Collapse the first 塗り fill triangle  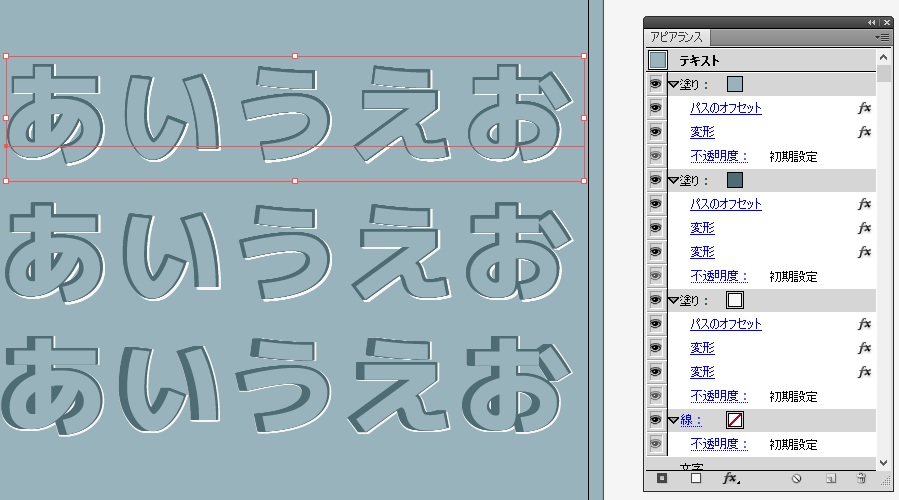[x=673, y=84]
